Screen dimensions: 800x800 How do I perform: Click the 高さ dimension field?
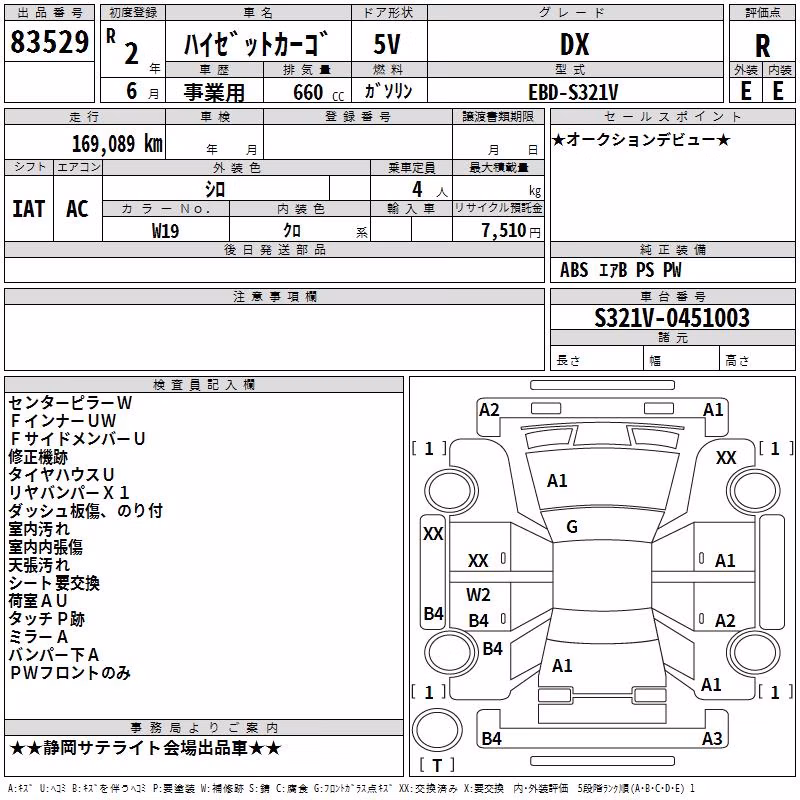pos(757,360)
